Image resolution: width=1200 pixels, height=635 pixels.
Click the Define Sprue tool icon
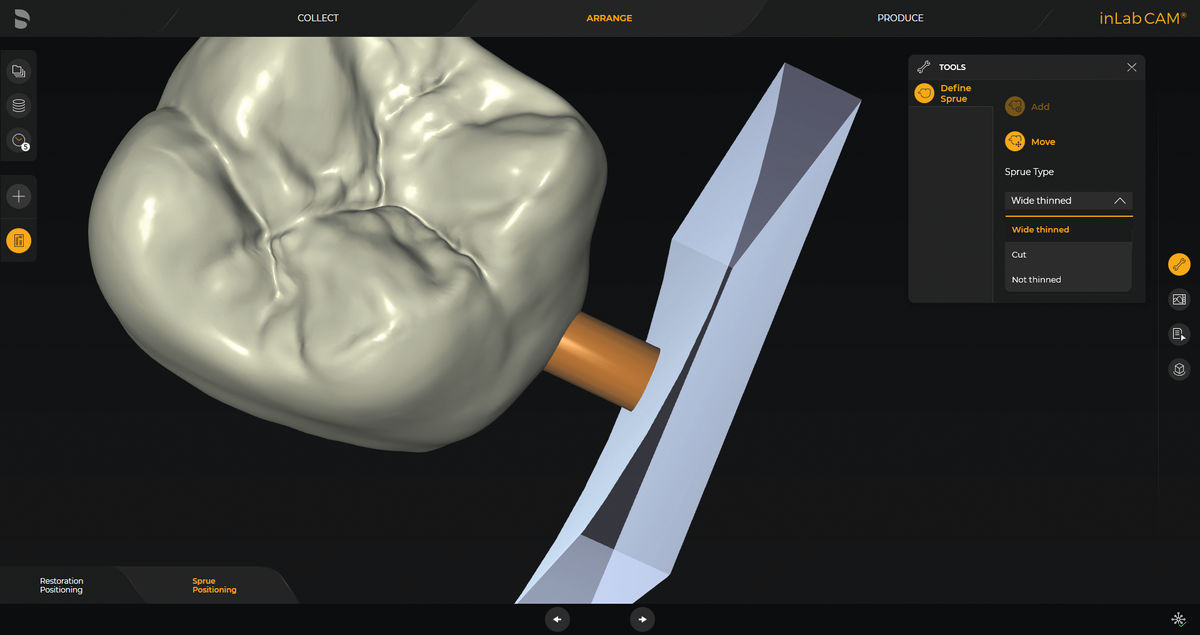pos(925,93)
